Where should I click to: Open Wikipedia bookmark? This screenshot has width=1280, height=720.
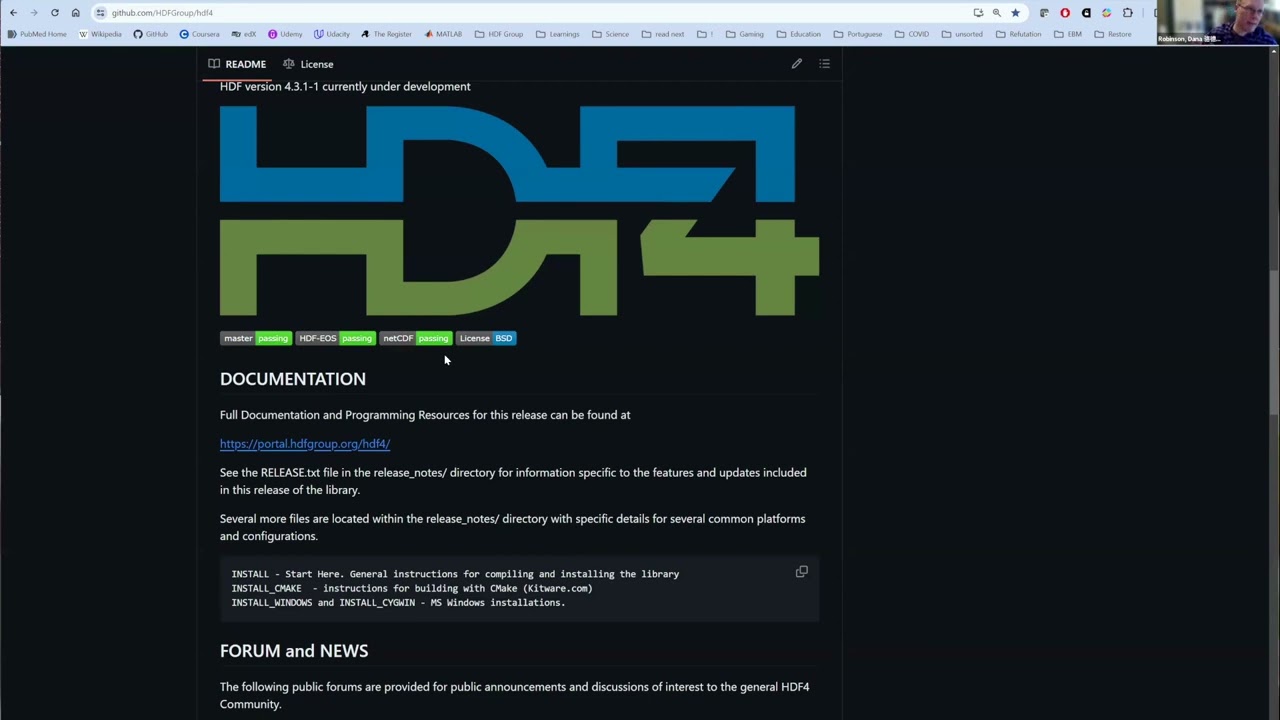pos(100,34)
